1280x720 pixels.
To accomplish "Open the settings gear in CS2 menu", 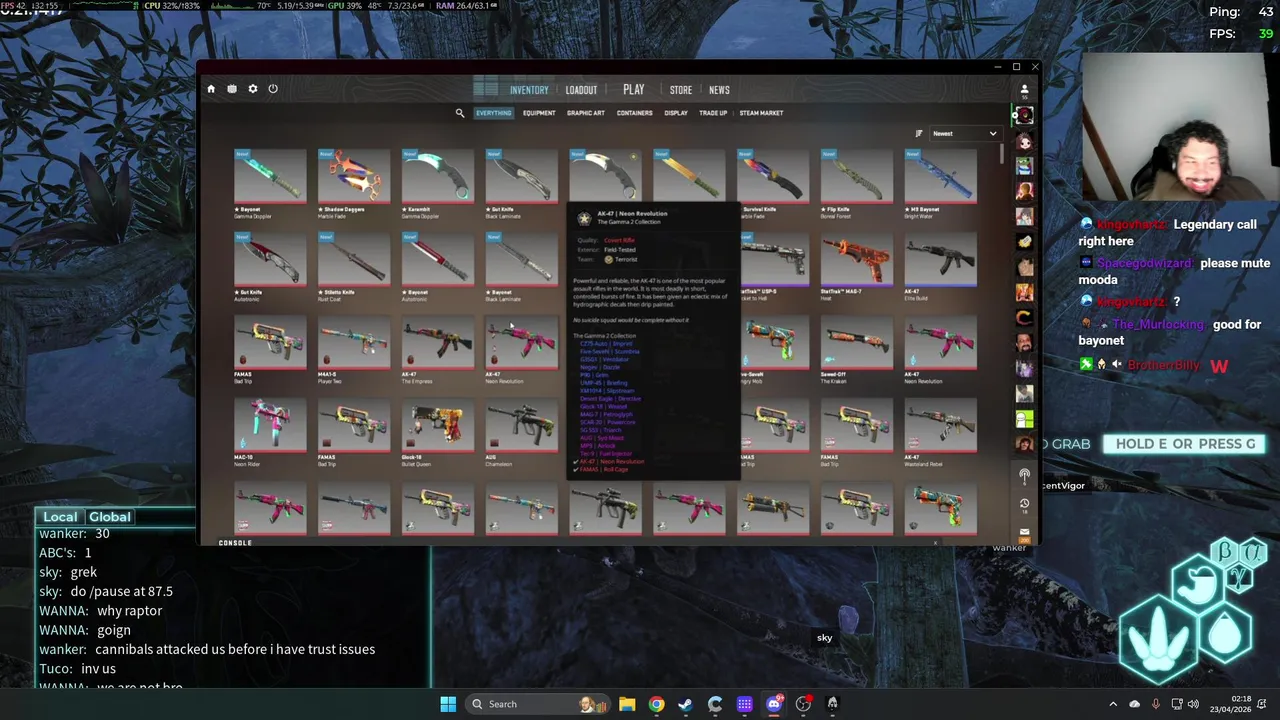I will pos(253,89).
